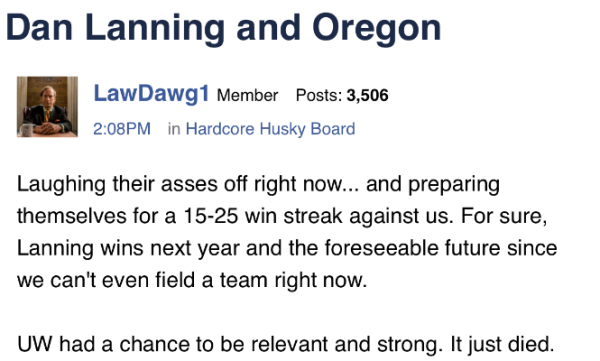Click the coffee mug in the avatar image
The height and width of the screenshot is (361, 600).
click(26, 130)
